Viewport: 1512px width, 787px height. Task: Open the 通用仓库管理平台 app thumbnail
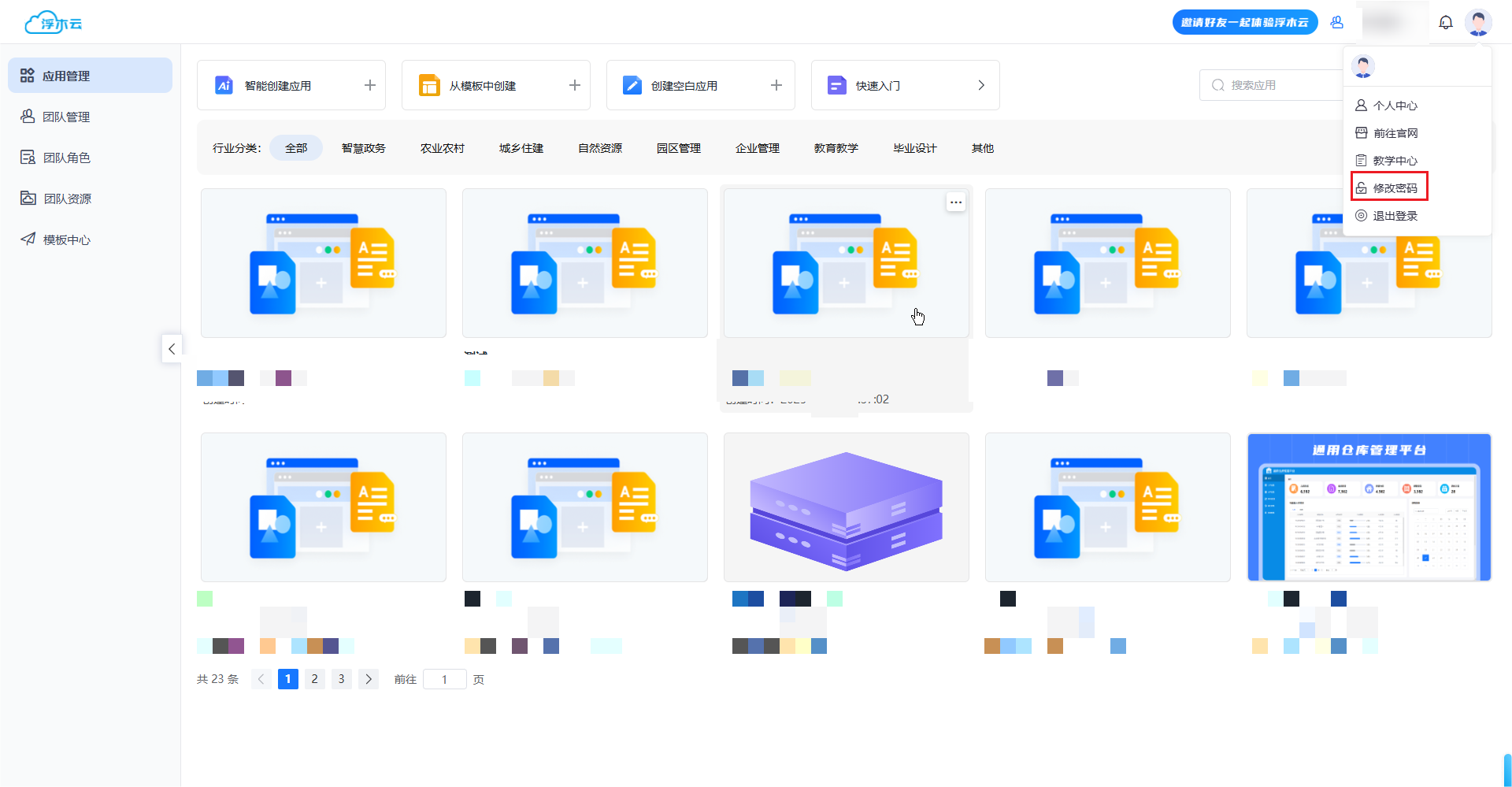click(x=1369, y=507)
